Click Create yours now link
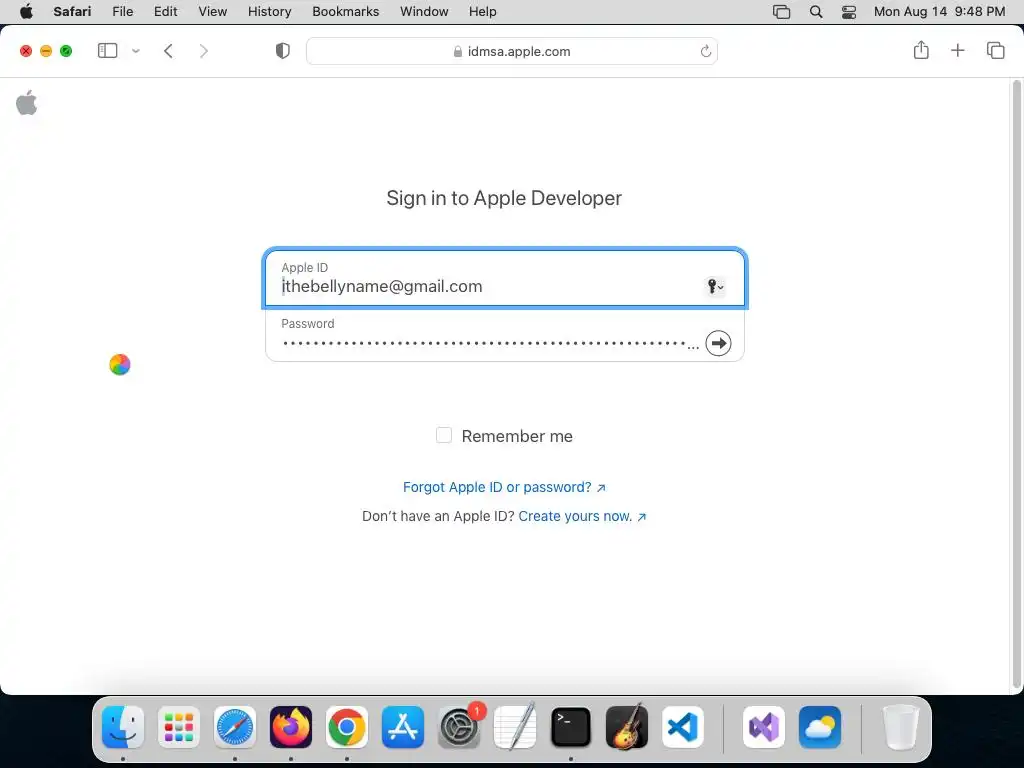Image resolution: width=1024 pixels, height=768 pixels. click(582, 516)
